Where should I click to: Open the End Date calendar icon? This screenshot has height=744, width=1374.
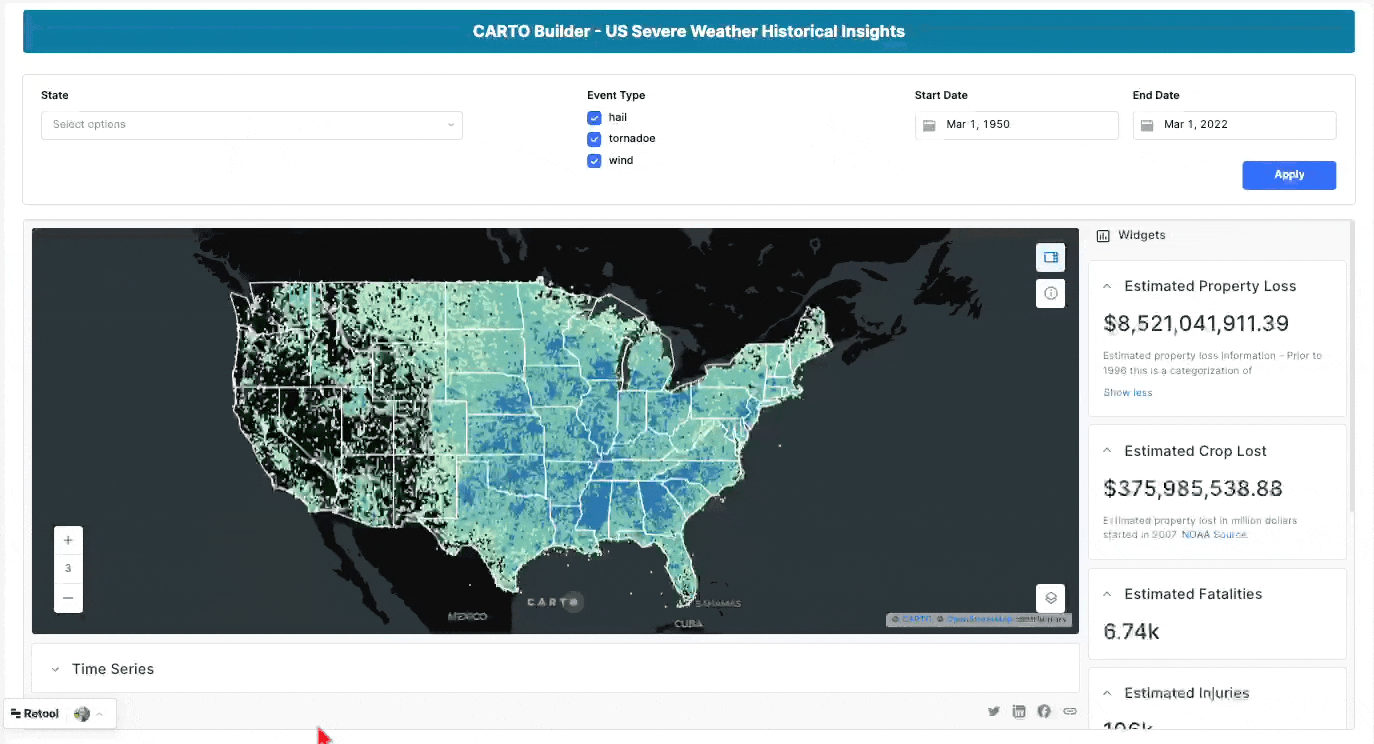(1147, 125)
